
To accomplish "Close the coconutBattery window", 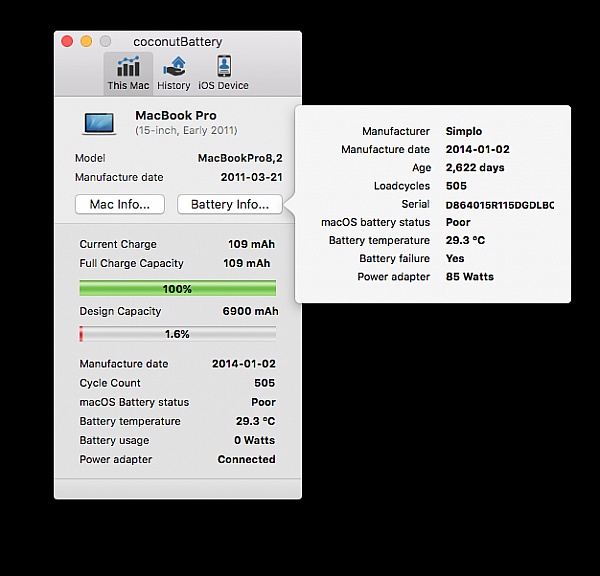I will (x=67, y=41).
